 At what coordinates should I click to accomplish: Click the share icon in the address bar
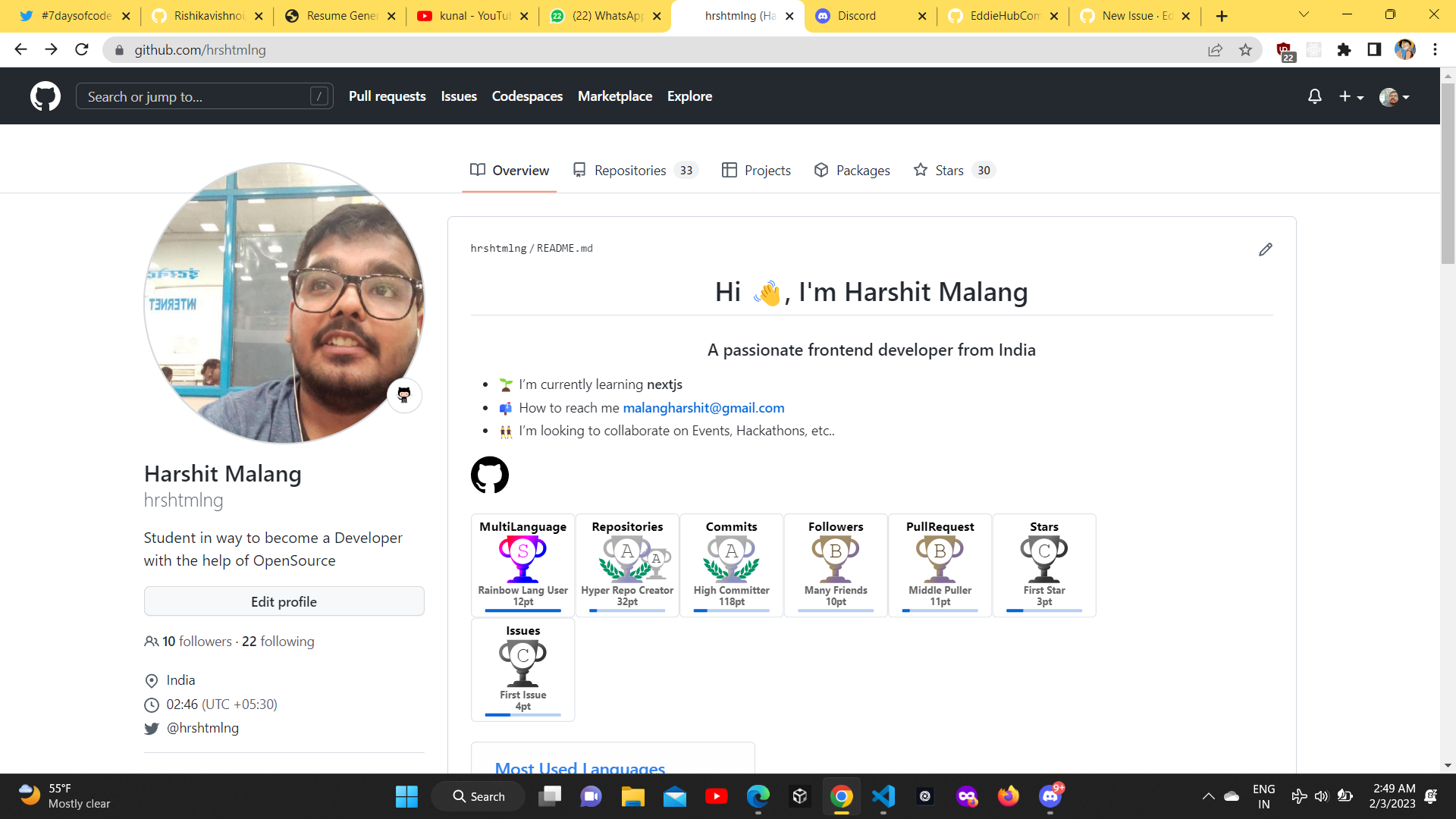point(1216,50)
